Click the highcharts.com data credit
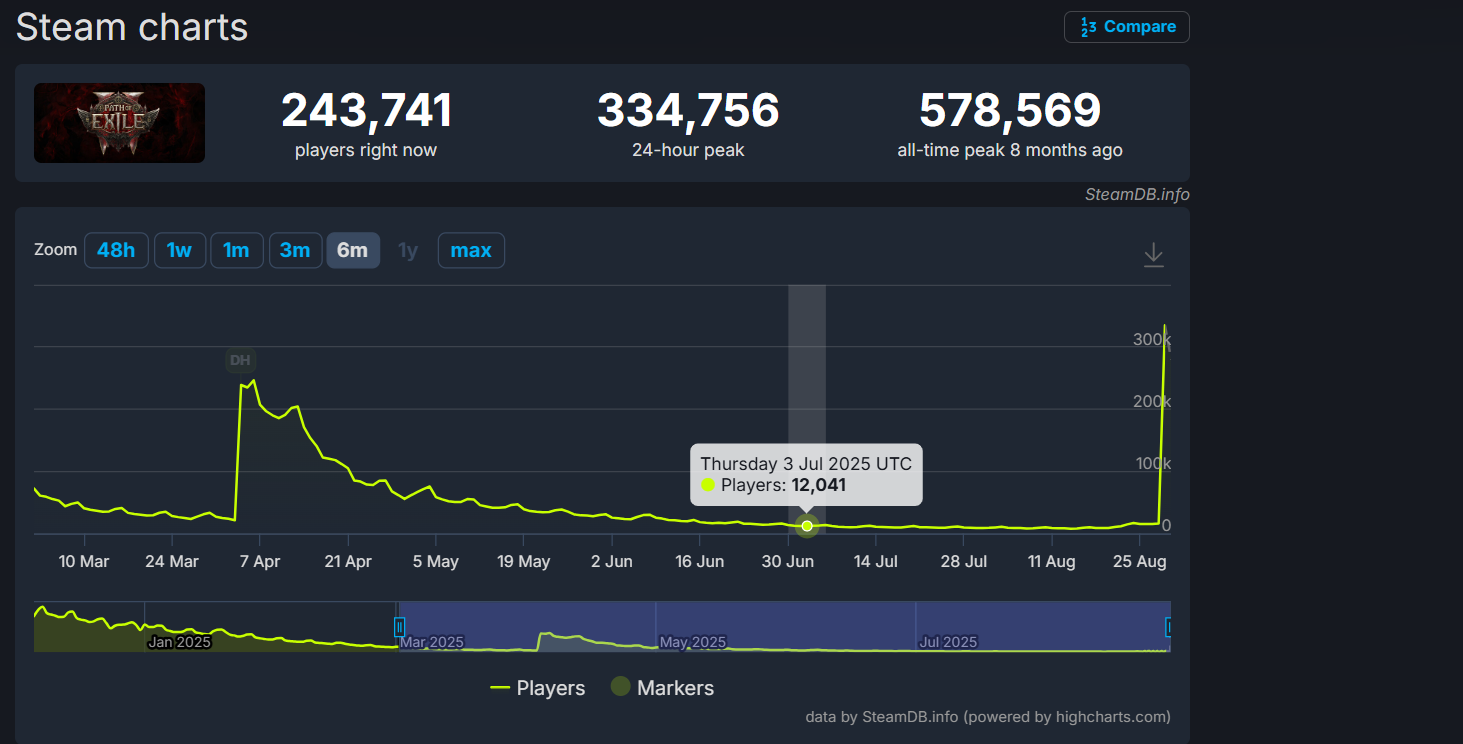Viewport: 1463px width, 744px height. coord(988,717)
